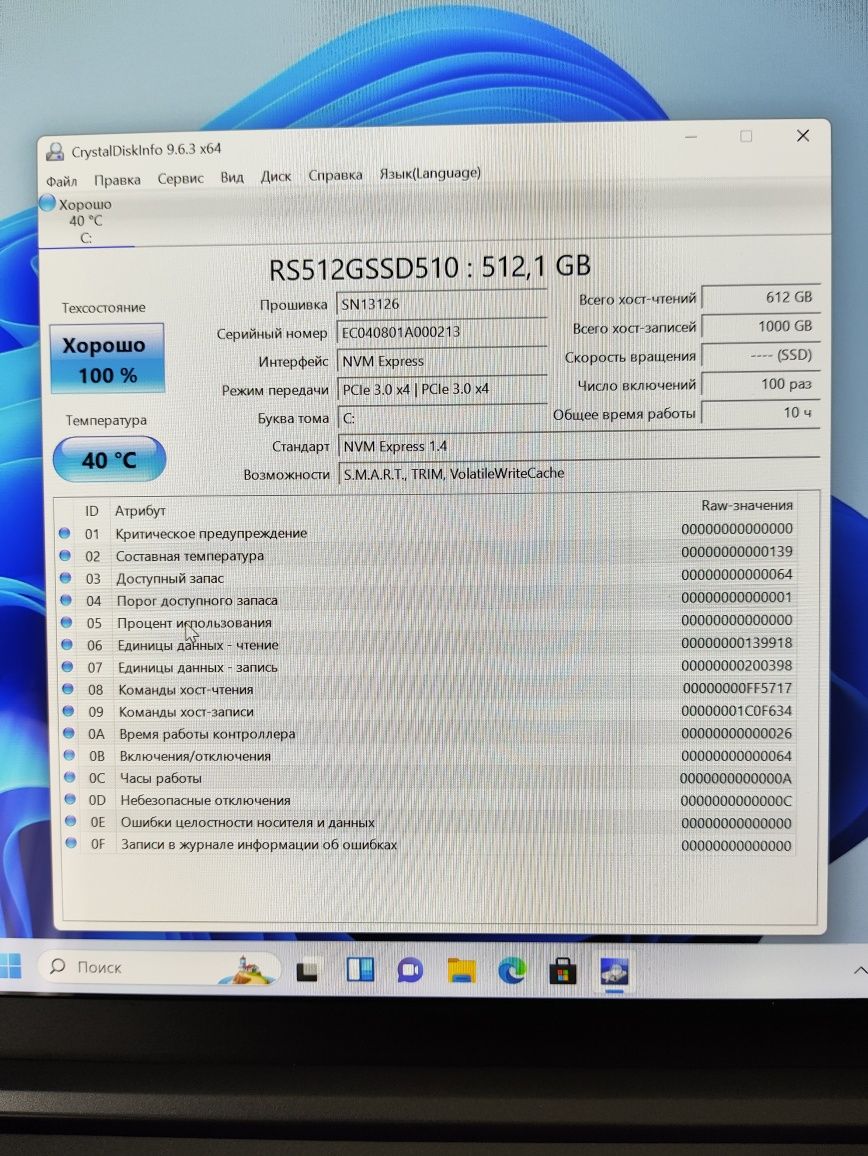Select row 03 Доступный запас
Image resolution: width=868 pixels, height=1156 pixels.
coord(428,577)
